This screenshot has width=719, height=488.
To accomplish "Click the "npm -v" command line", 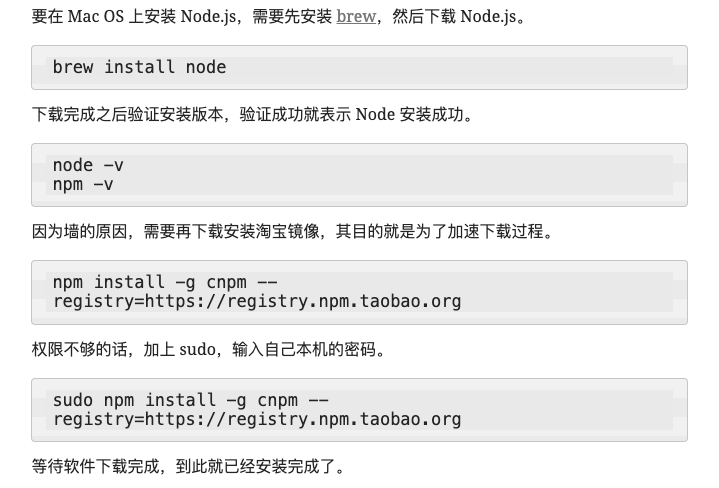I will coord(83,184).
